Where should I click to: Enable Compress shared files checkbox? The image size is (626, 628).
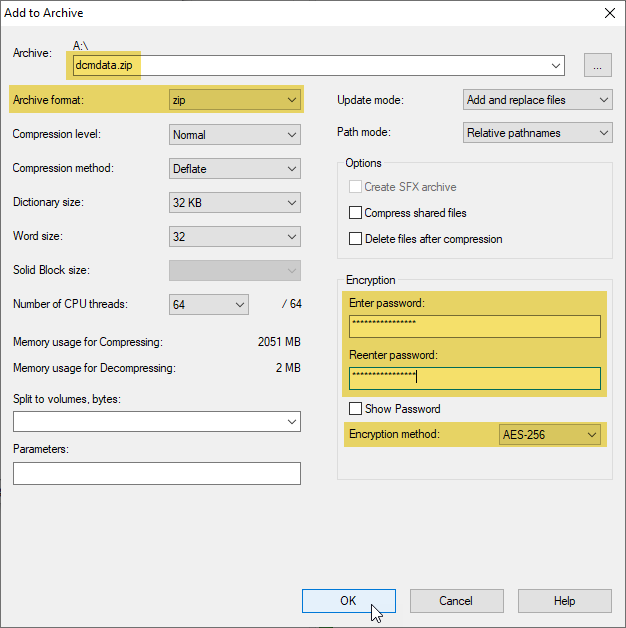[355, 213]
